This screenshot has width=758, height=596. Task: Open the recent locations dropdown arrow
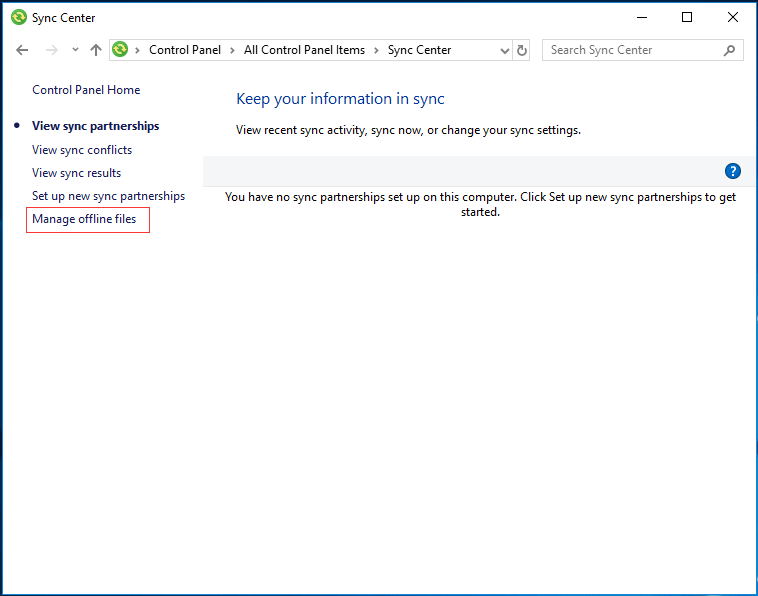coord(75,49)
